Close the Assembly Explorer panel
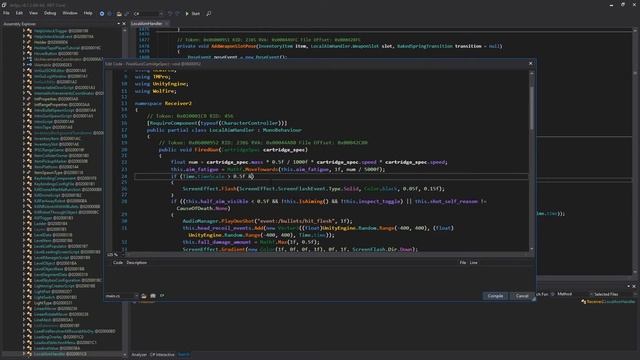This screenshot has width=640, height=360. coord(124,24)
